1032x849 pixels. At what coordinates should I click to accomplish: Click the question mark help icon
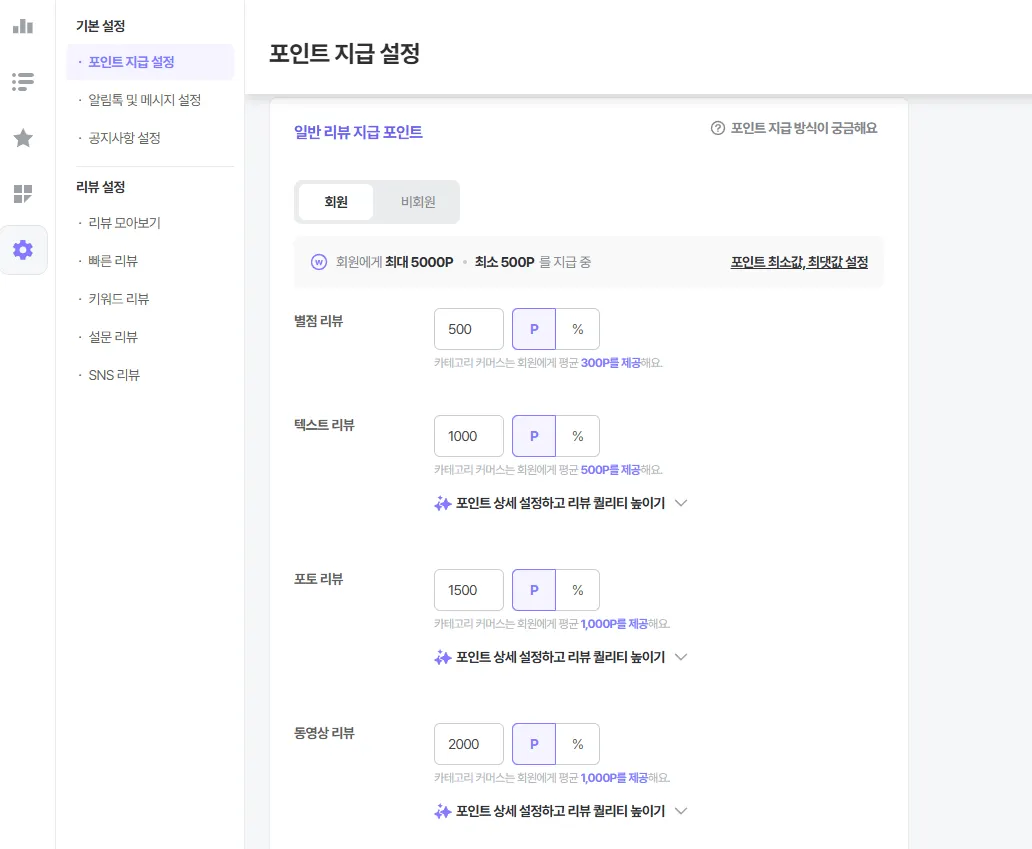[717, 128]
